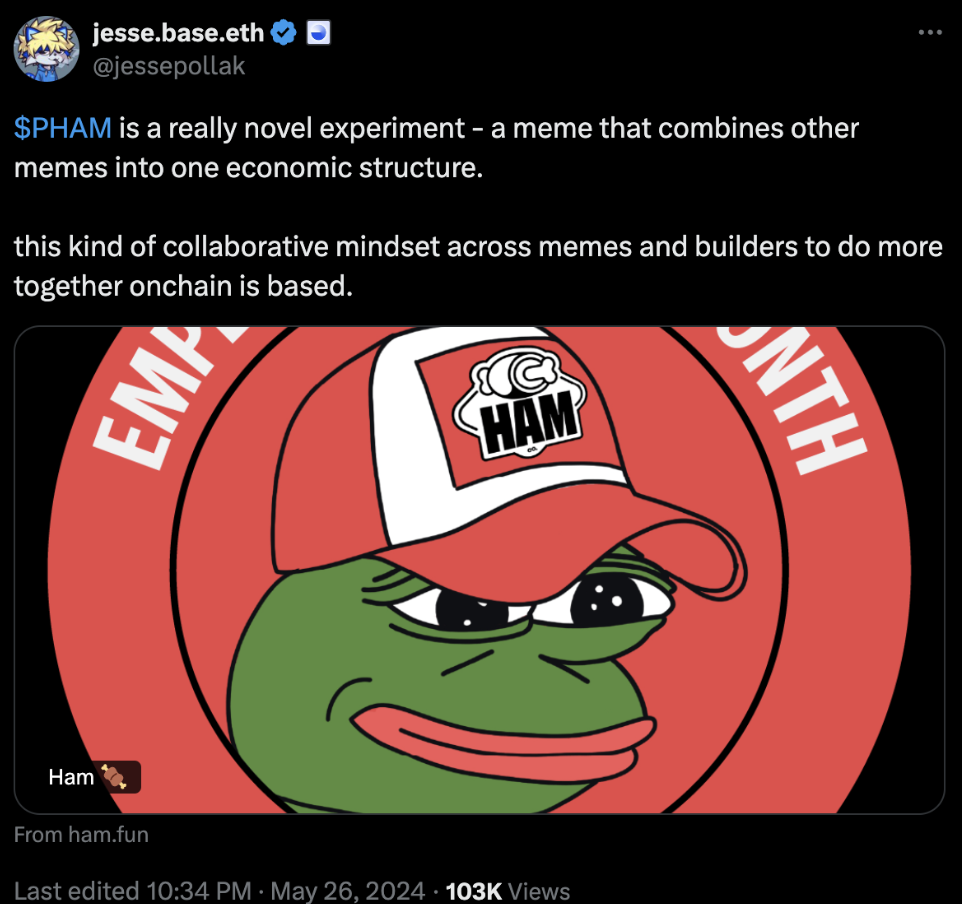This screenshot has width=962, height=904.
Task: Open the @jessepollak handle link
Action: tap(169, 66)
